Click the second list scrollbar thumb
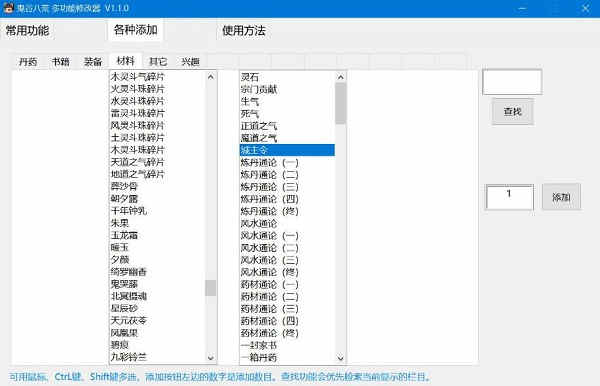The width and height of the screenshot is (600, 386). pyautogui.click(x=341, y=103)
